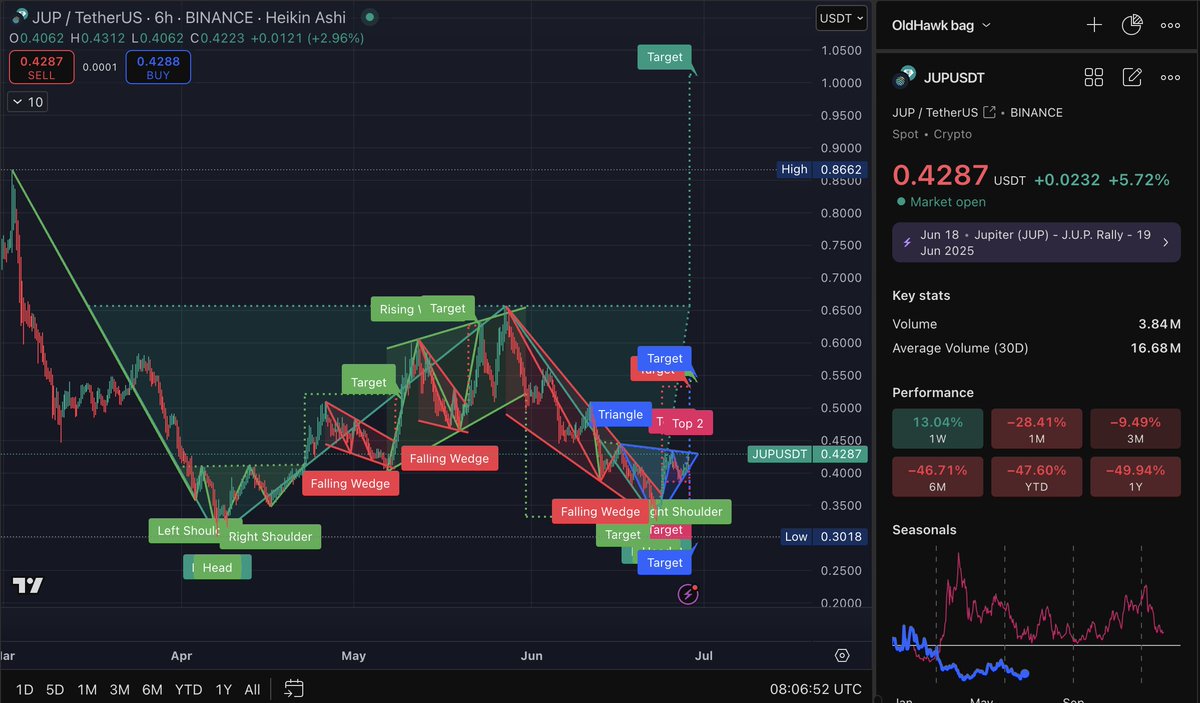
Task: Click the Falling Wedge label near May
Action: (450, 458)
